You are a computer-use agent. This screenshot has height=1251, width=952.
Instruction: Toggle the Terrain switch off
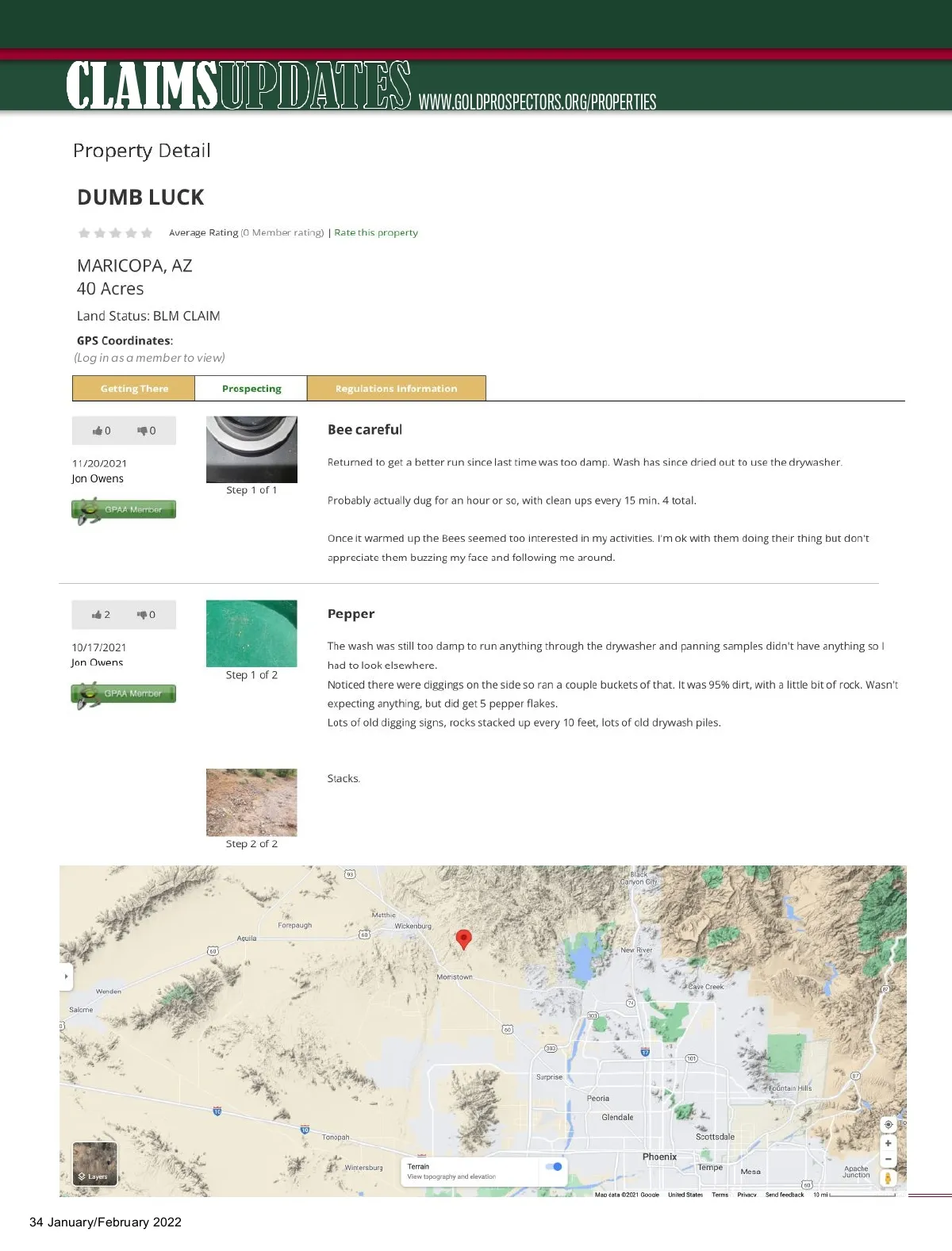point(555,1166)
